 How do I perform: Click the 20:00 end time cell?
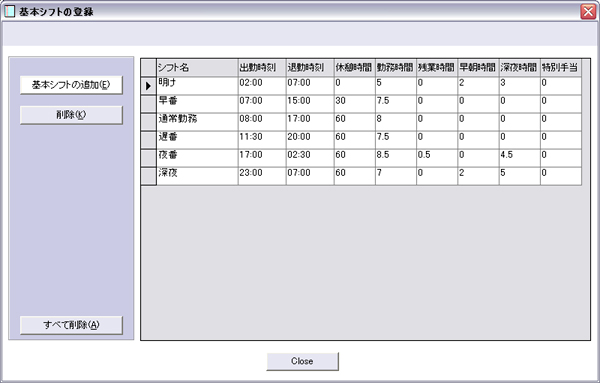[x=310, y=140]
